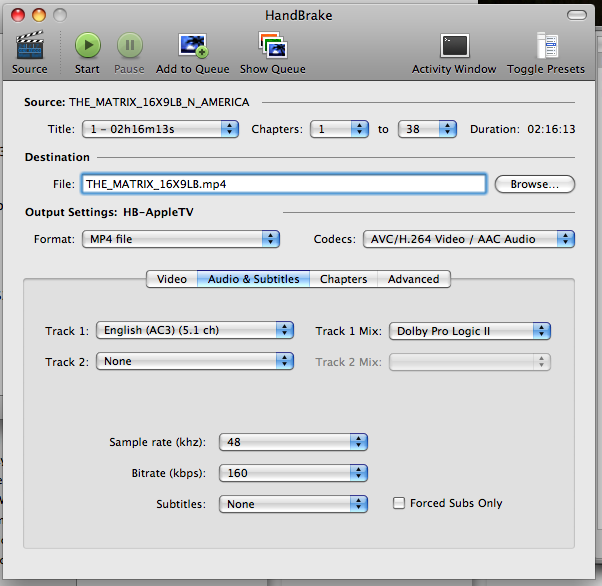Click the Duration value 02:16:13
Screen dimensions: 602x586
tap(551, 129)
